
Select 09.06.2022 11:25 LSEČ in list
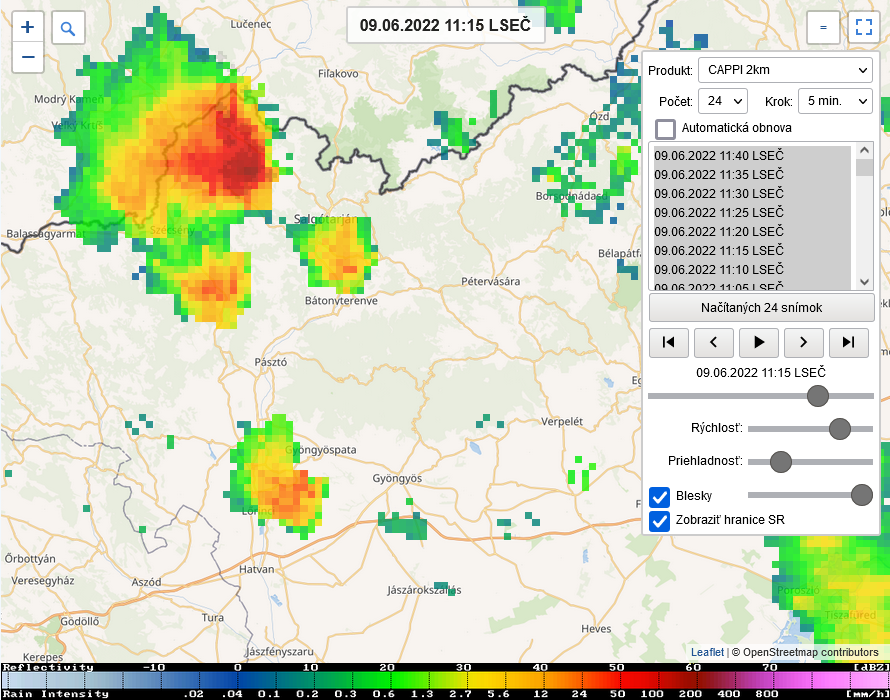(719, 213)
